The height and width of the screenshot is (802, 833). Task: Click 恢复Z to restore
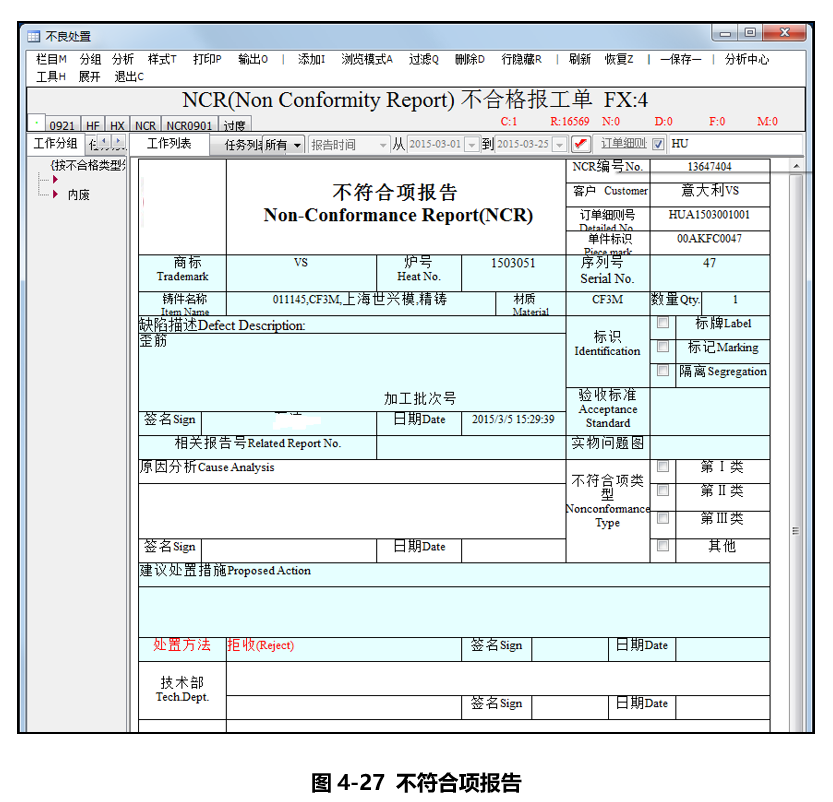pos(619,59)
